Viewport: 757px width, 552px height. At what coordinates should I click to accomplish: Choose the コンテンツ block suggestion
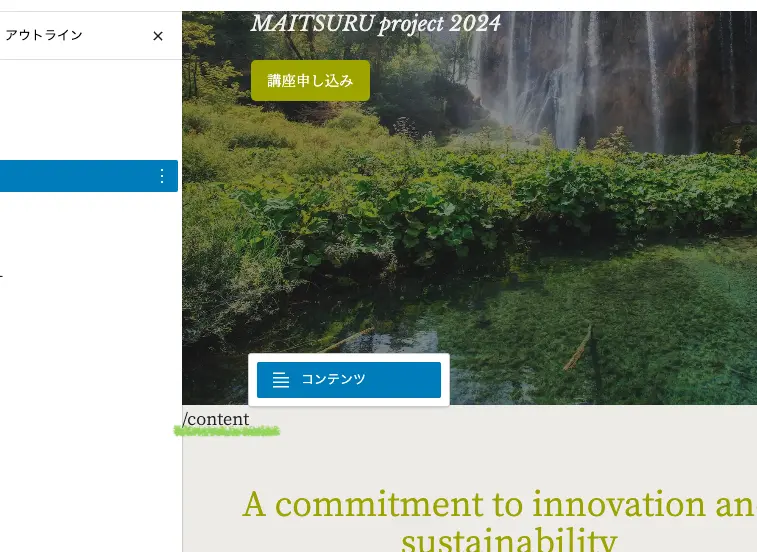[349, 380]
